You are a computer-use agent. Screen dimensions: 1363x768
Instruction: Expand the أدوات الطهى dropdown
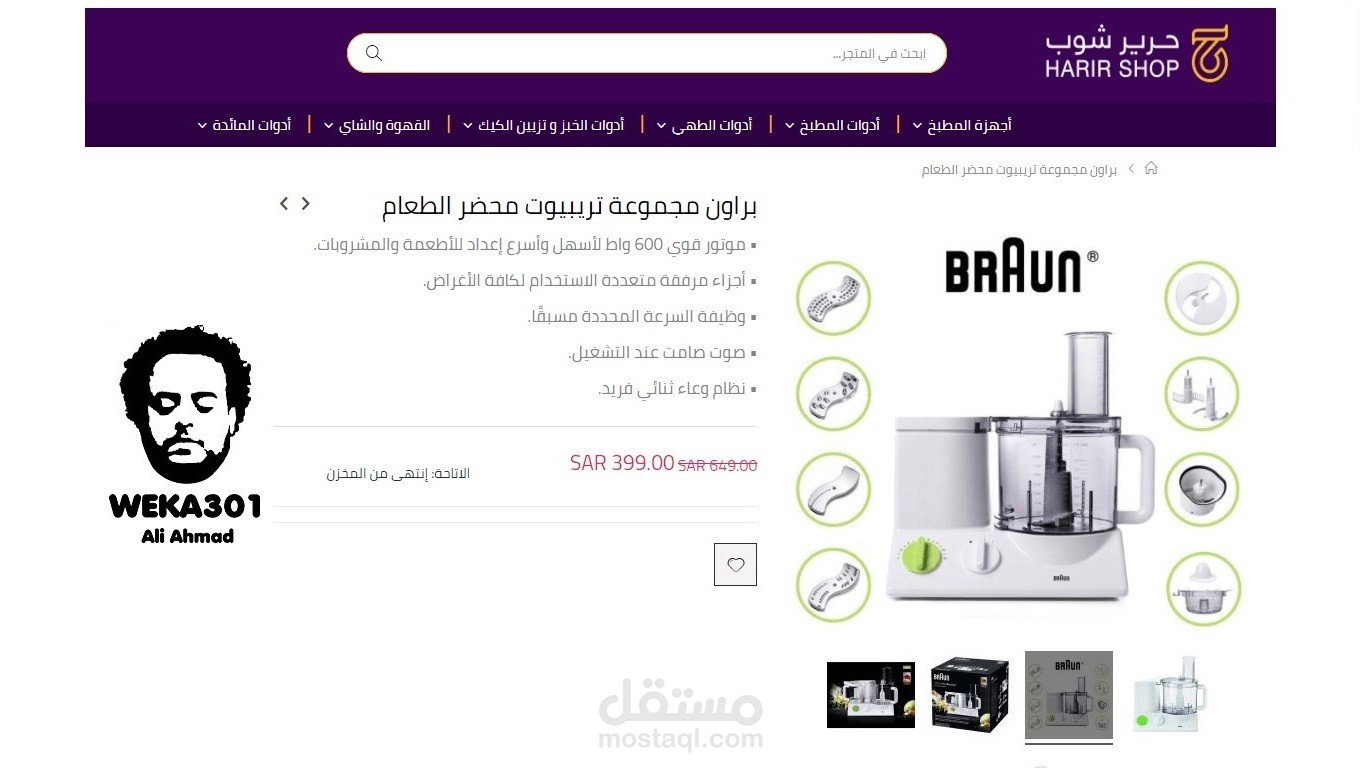[704, 125]
